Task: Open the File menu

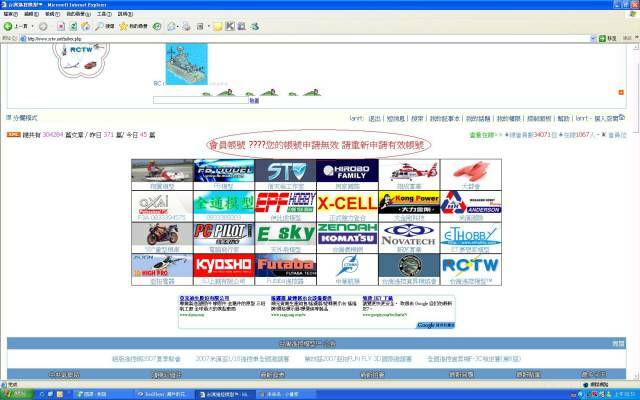Action: pyautogui.click(x=11, y=14)
